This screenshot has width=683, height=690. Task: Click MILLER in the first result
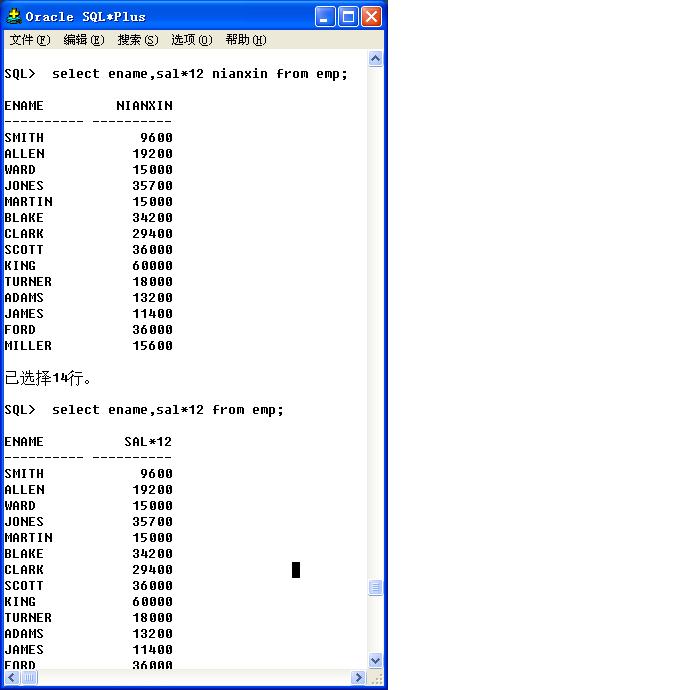click(x=28, y=346)
